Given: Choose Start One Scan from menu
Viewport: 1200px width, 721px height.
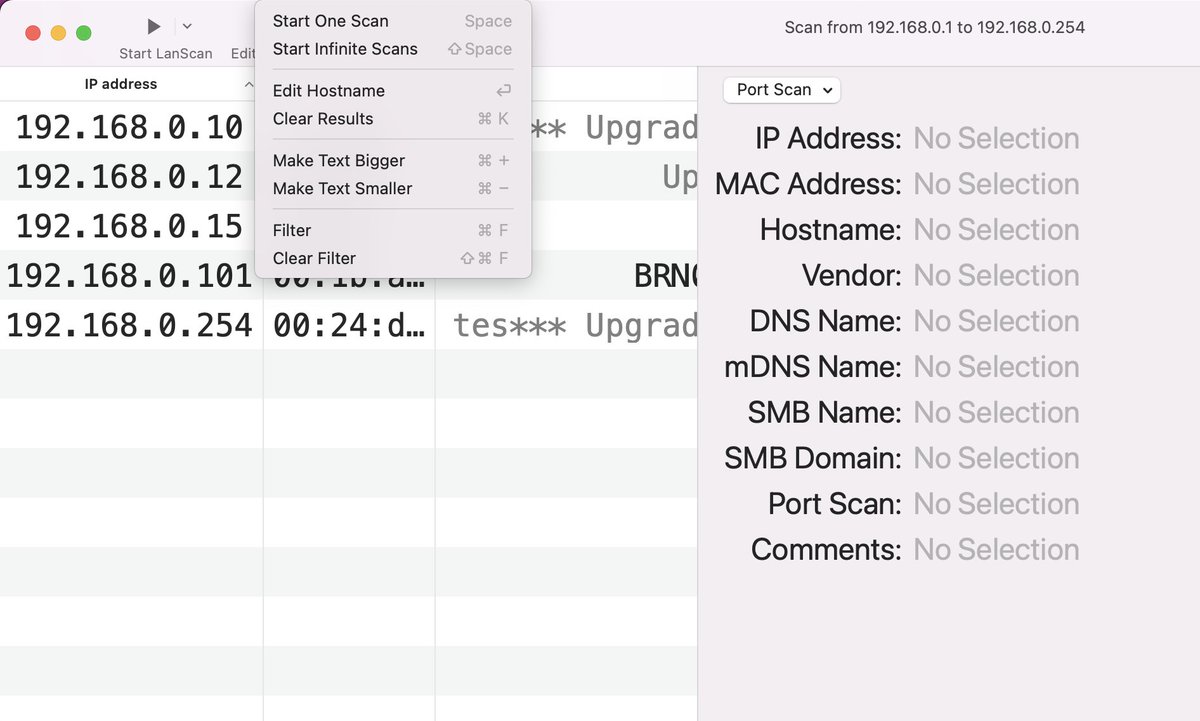Looking at the screenshot, I should tap(393, 21).
